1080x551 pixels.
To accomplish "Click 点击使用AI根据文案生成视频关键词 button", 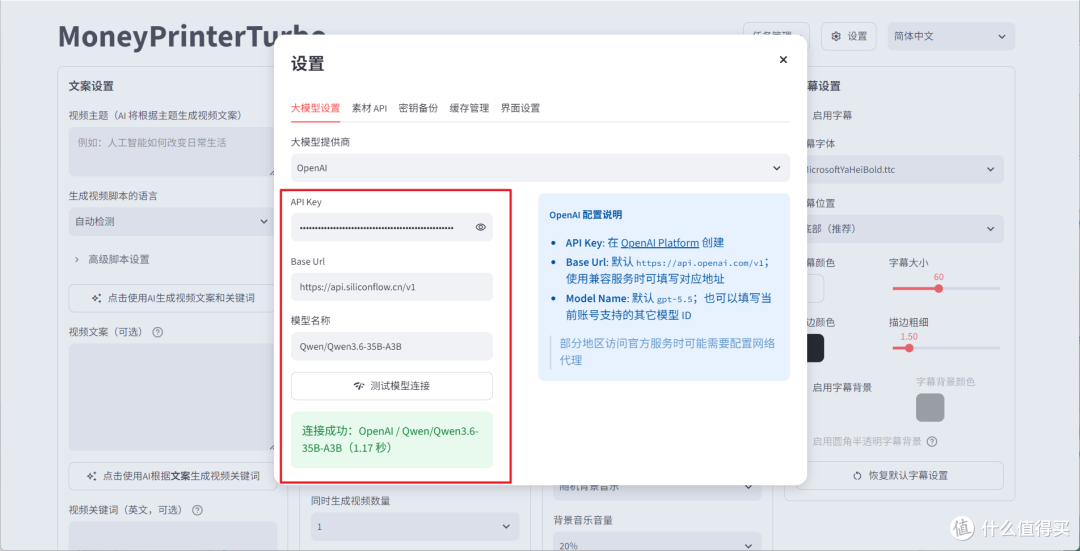I will point(173,476).
